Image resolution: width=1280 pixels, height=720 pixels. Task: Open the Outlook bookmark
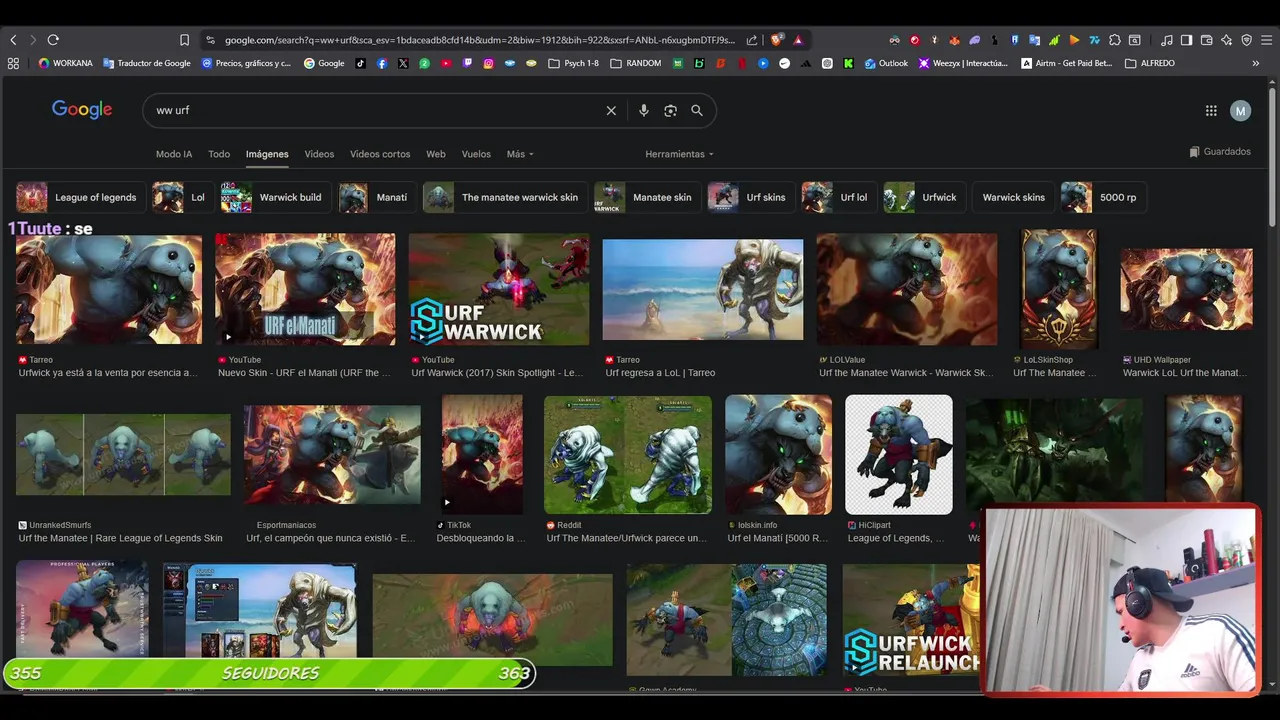pyautogui.click(x=887, y=63)
